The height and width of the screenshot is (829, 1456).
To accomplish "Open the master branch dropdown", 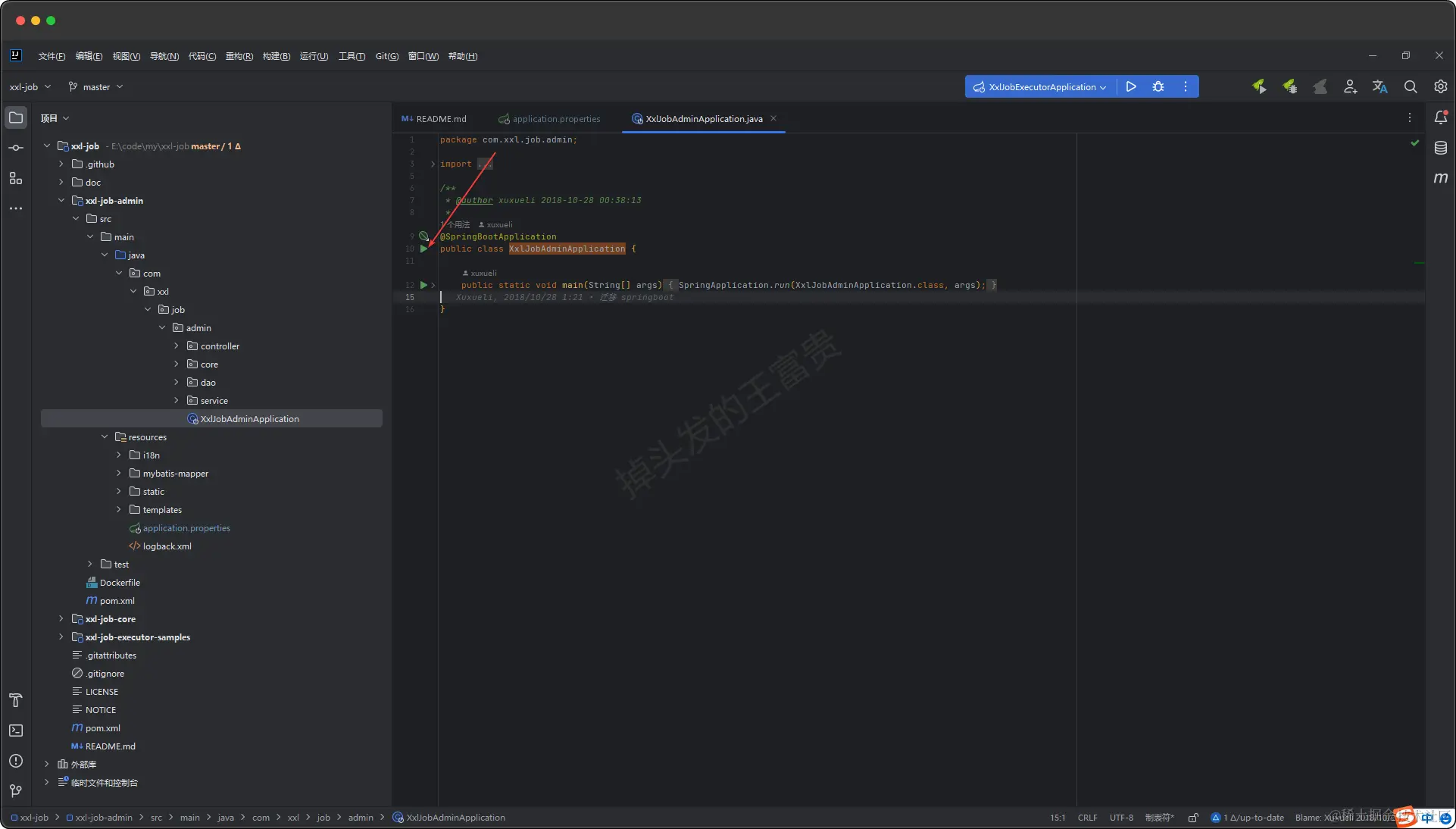I will tap(95, 86).
